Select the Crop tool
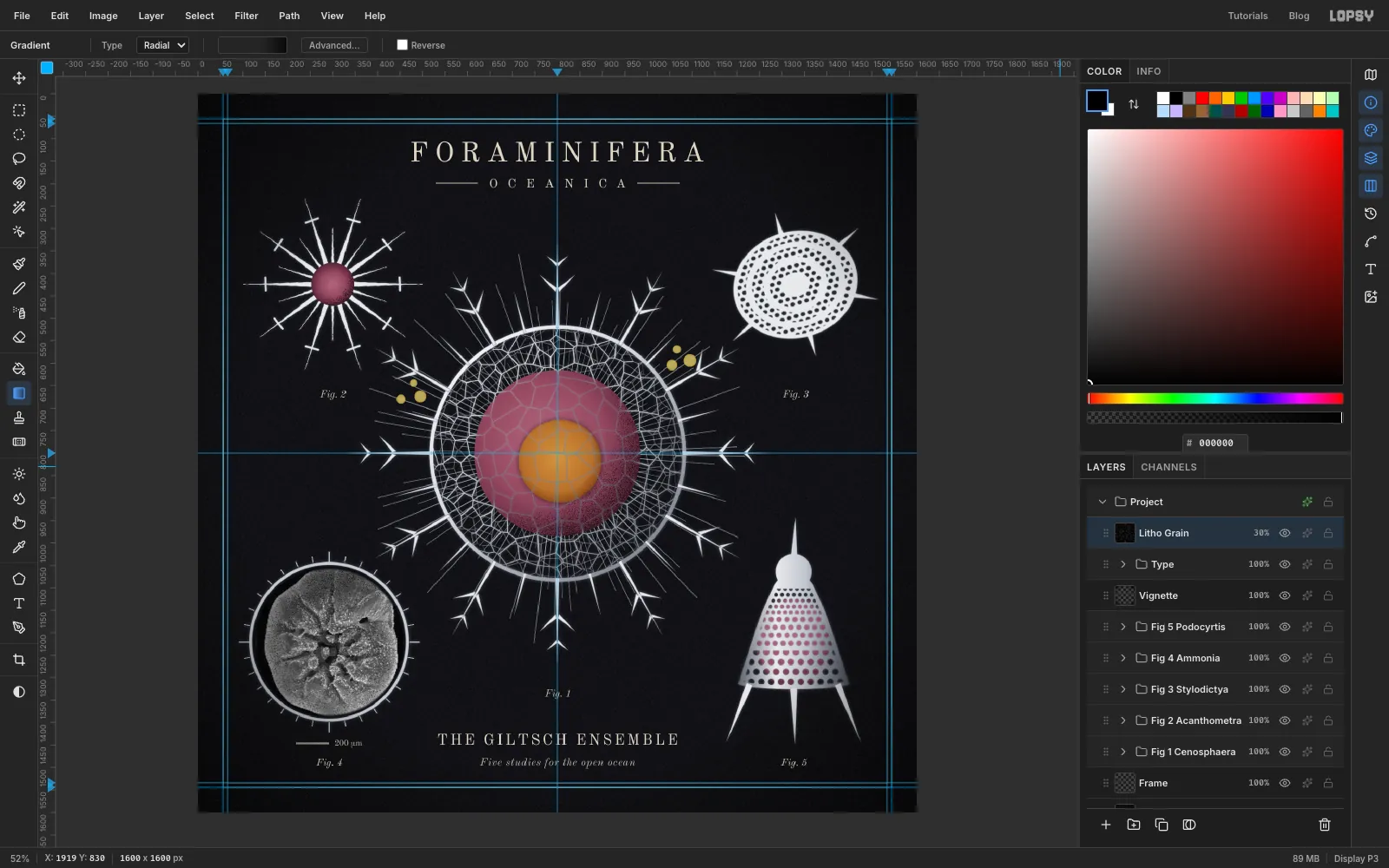Screen dimensions: 1389x868 coord(18,660)
